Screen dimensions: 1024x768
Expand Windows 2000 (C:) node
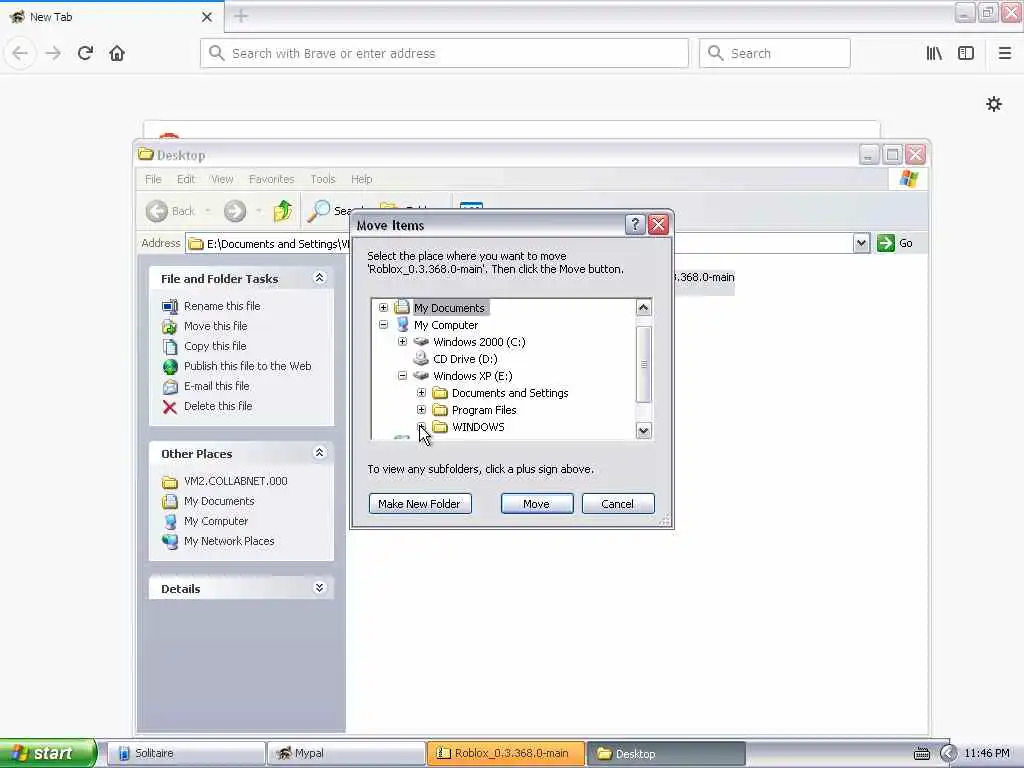[x=402, y=342]
